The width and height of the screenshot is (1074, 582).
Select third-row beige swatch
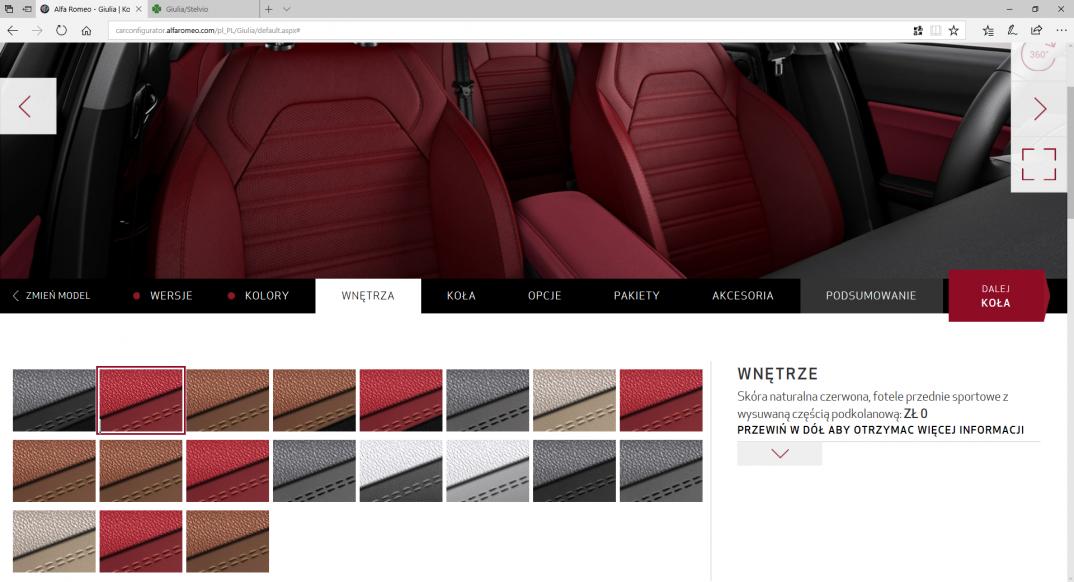[x=54, y=541]
